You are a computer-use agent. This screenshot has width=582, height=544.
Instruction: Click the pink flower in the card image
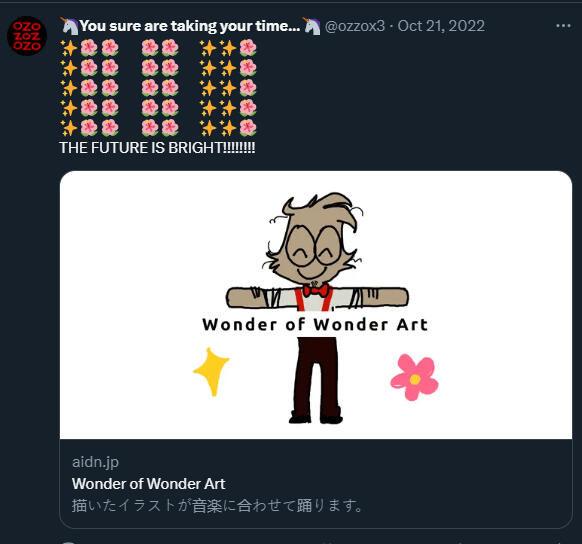(414, 377)
